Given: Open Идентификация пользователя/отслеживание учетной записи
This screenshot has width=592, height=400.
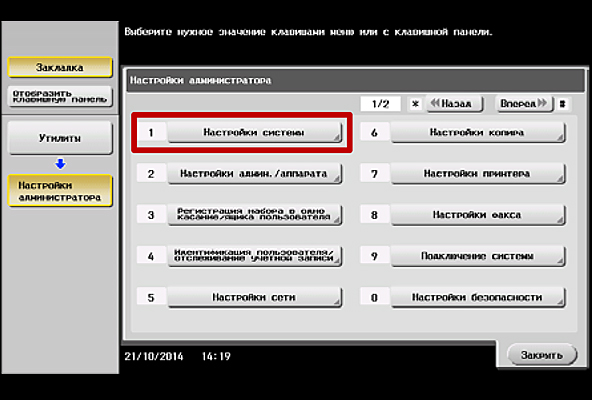Looking at the screenshot, I should [x=254, y=256].
